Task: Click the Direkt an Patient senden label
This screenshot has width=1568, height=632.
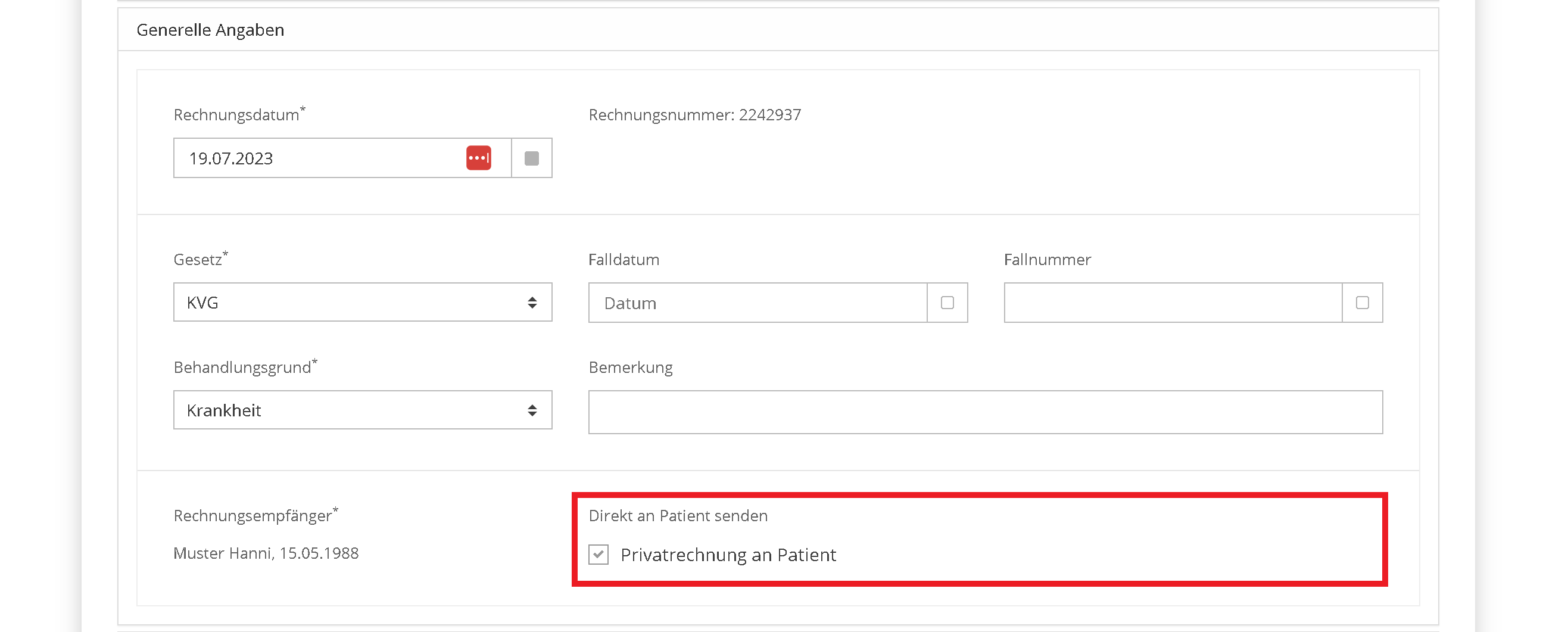Action: [x=678, y=516]
